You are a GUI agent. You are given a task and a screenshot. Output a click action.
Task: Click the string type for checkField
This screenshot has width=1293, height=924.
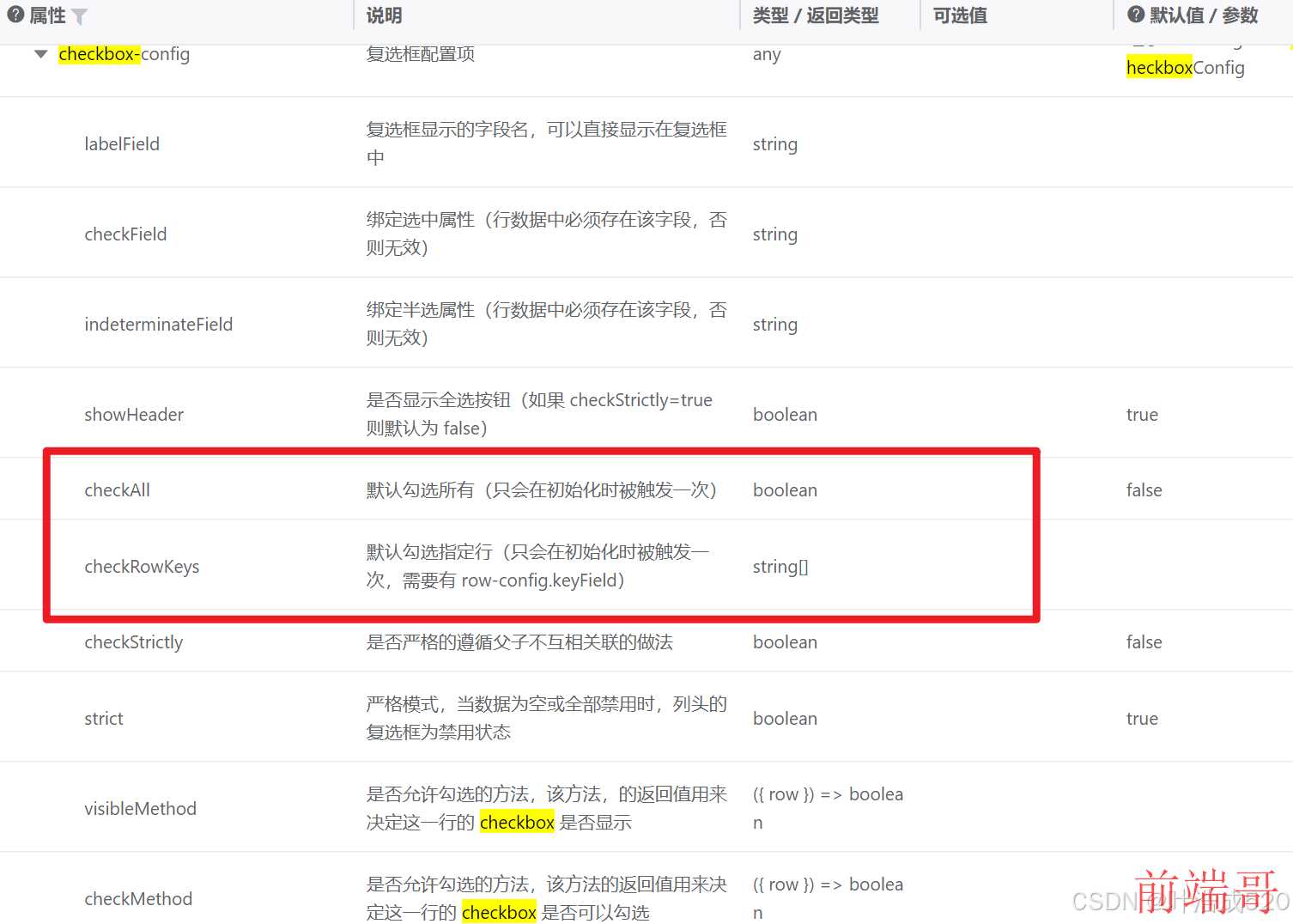click(x=775, y=234)
